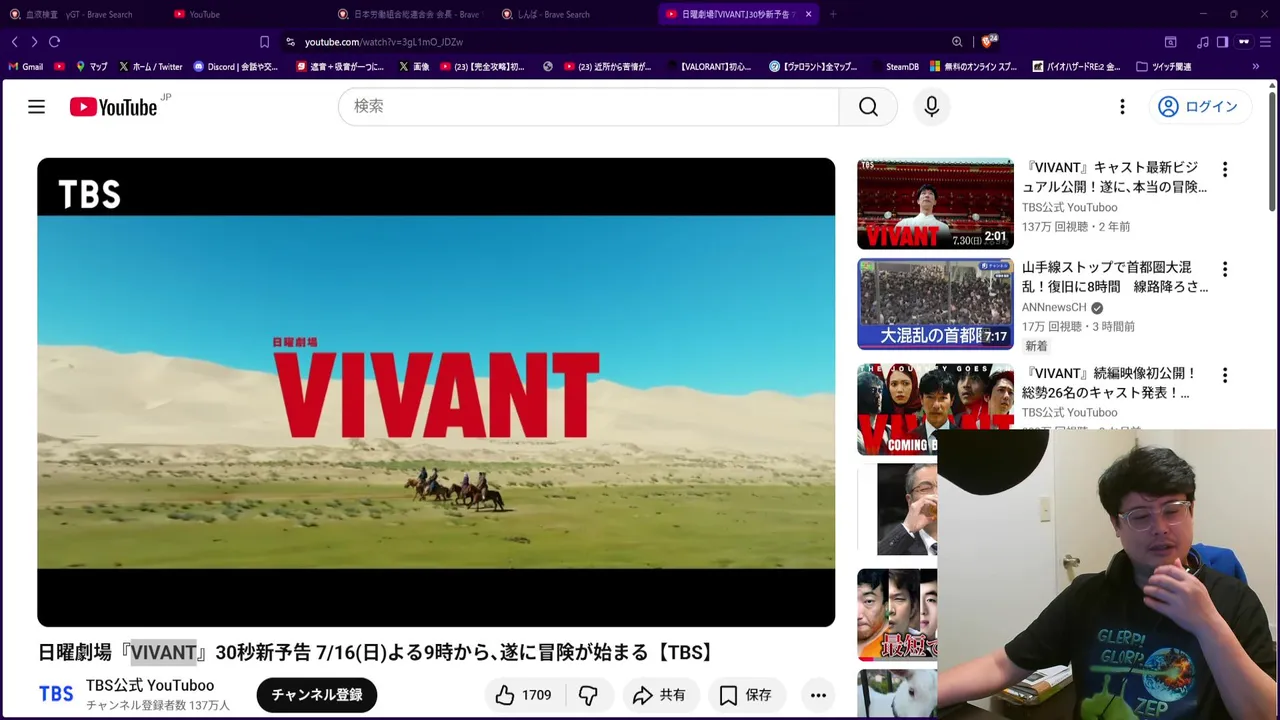The image size is (1280, 720).
Task: Open Brave Shields icon
Action: [x=988, y=42]
